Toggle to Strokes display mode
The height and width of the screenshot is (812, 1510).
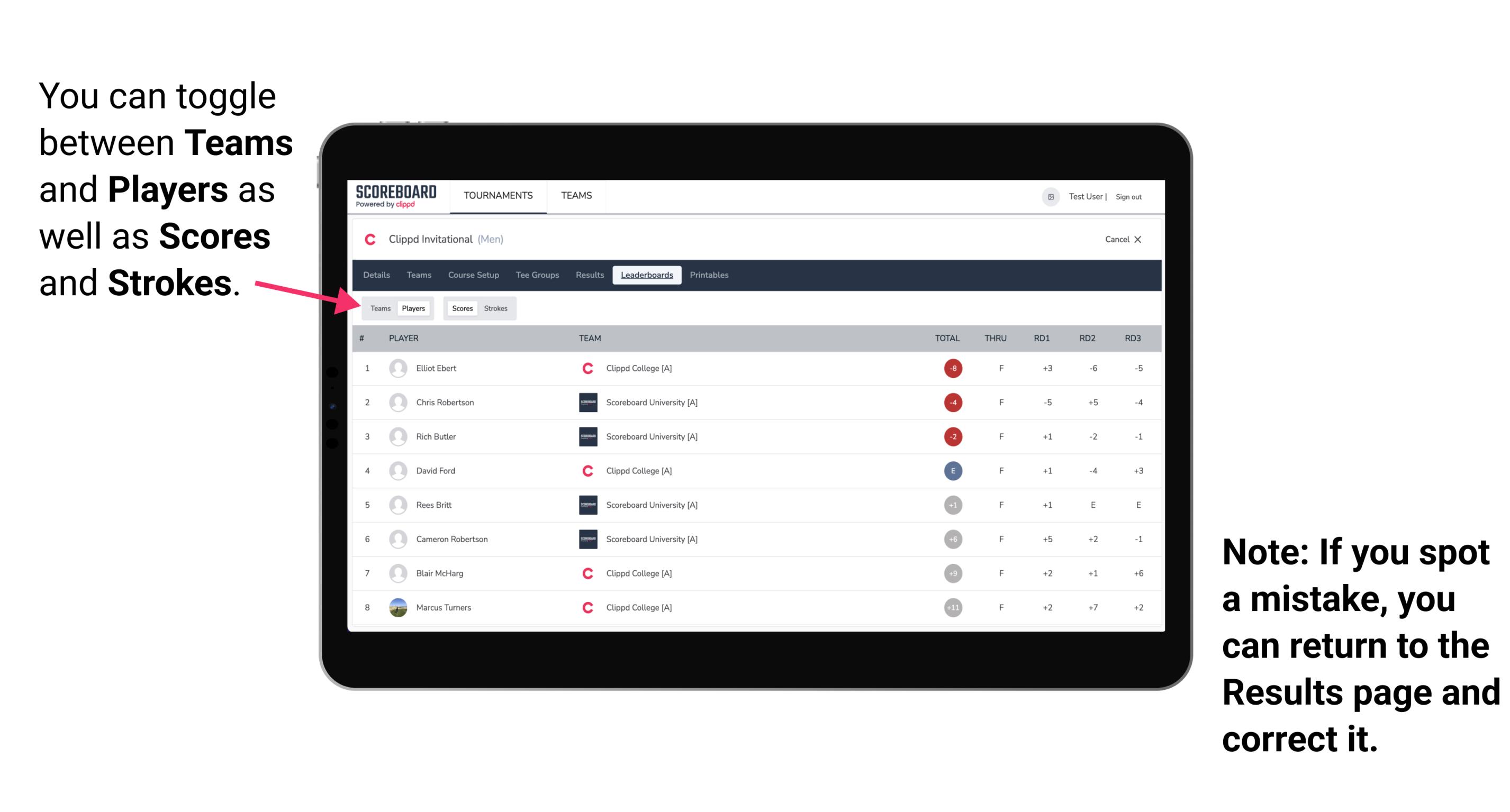click(495, 308)
